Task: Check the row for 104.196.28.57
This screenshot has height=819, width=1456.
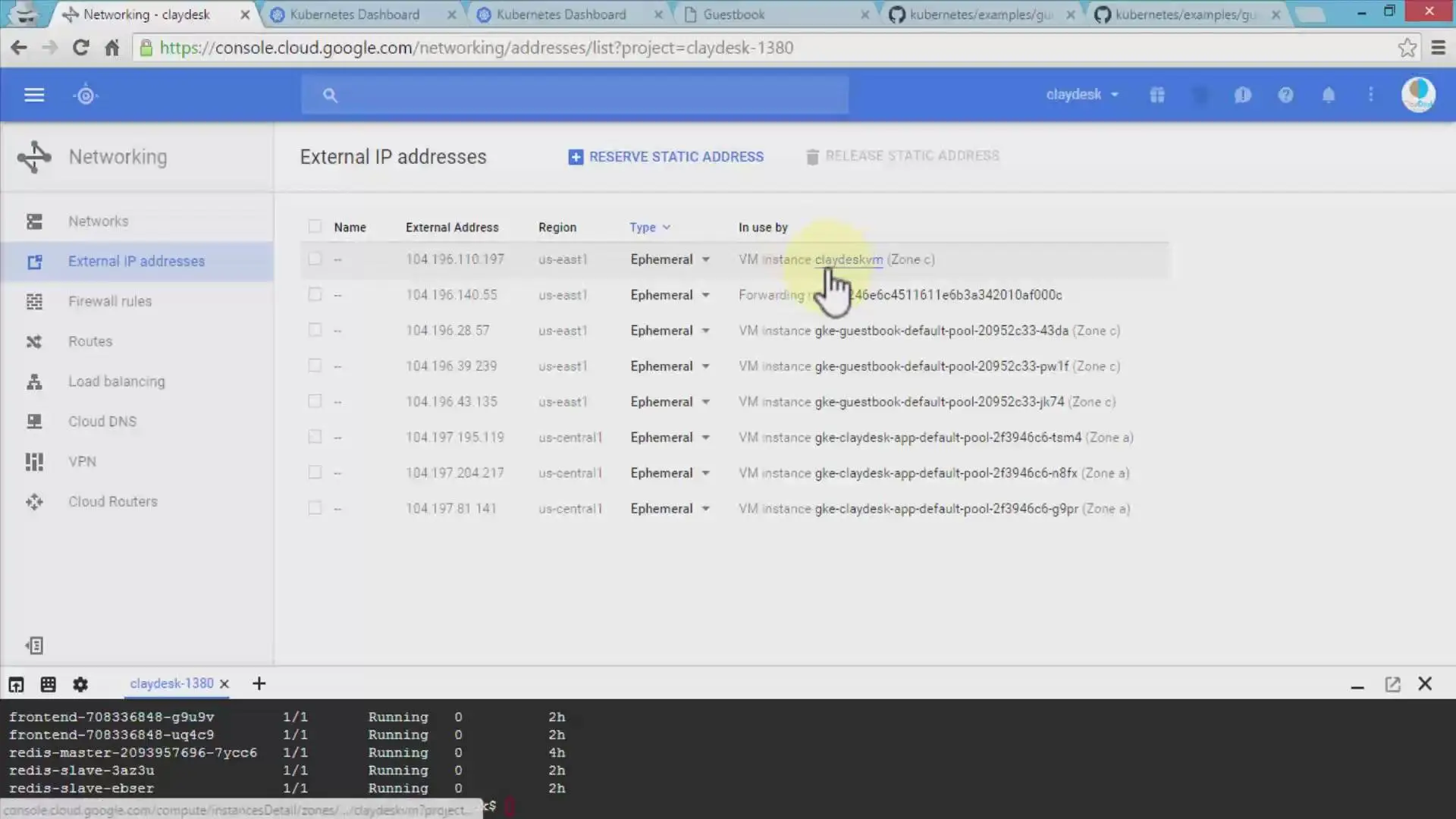Action: pos(315,331)
